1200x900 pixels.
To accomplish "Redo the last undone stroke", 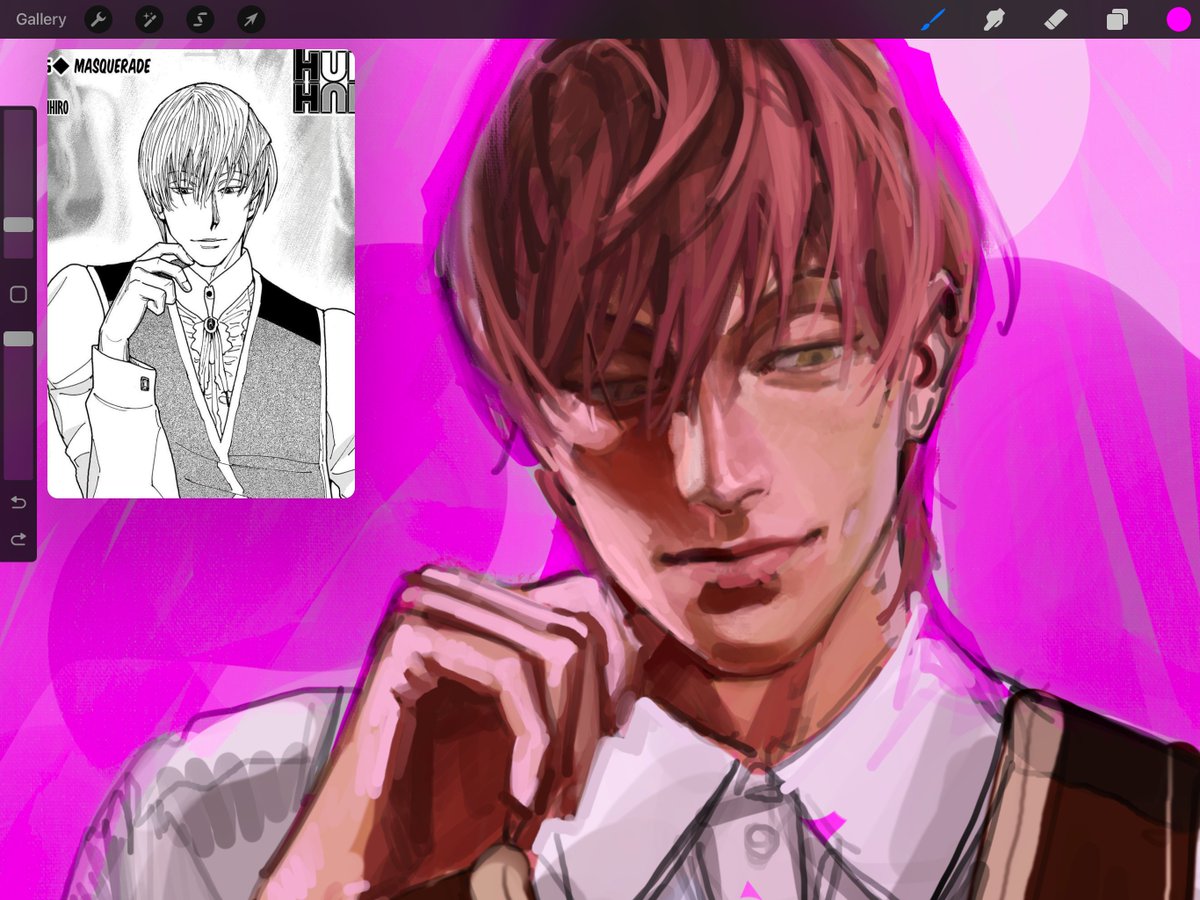I will point(18,539).
